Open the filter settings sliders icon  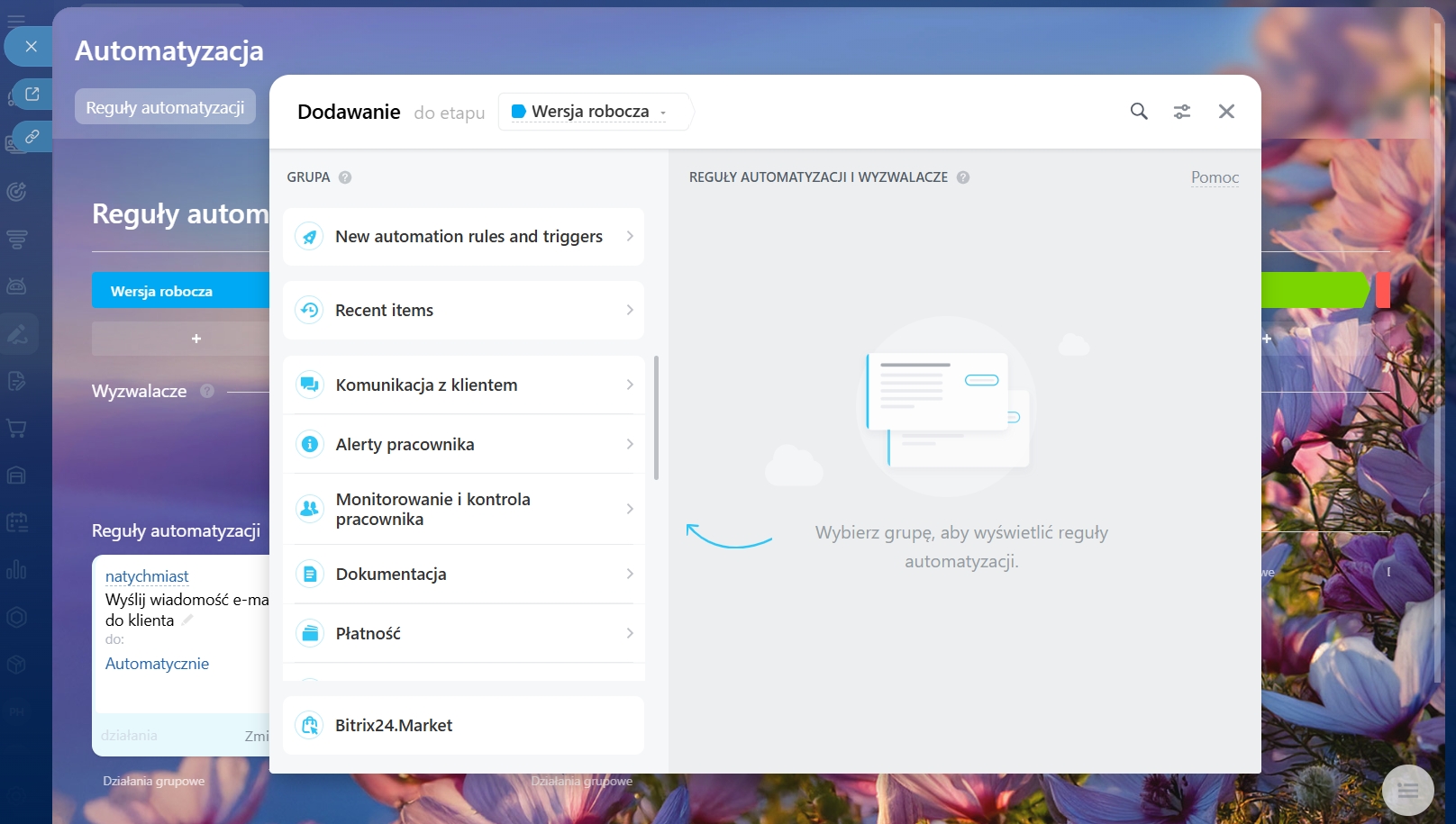pos(1181,112)
